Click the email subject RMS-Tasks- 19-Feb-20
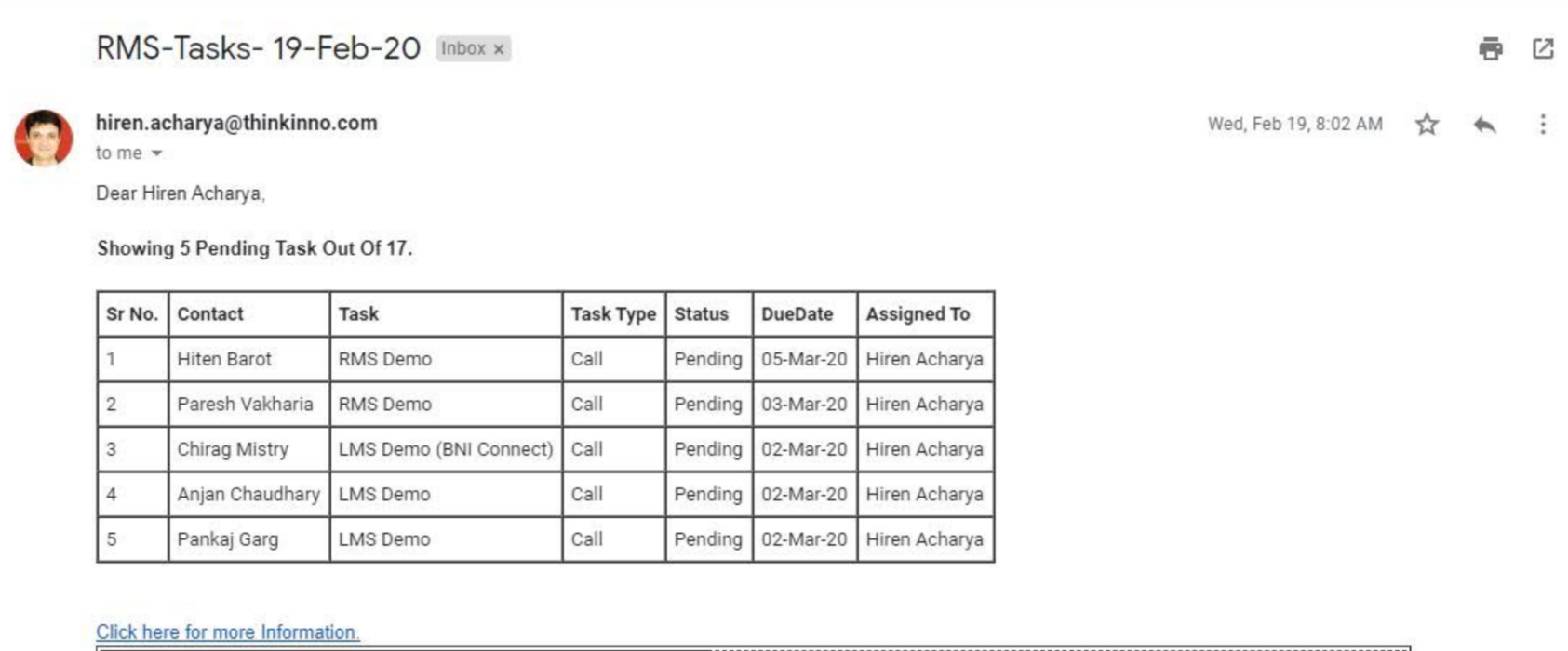Viewport: 1568px width, 651px height. 259,48
